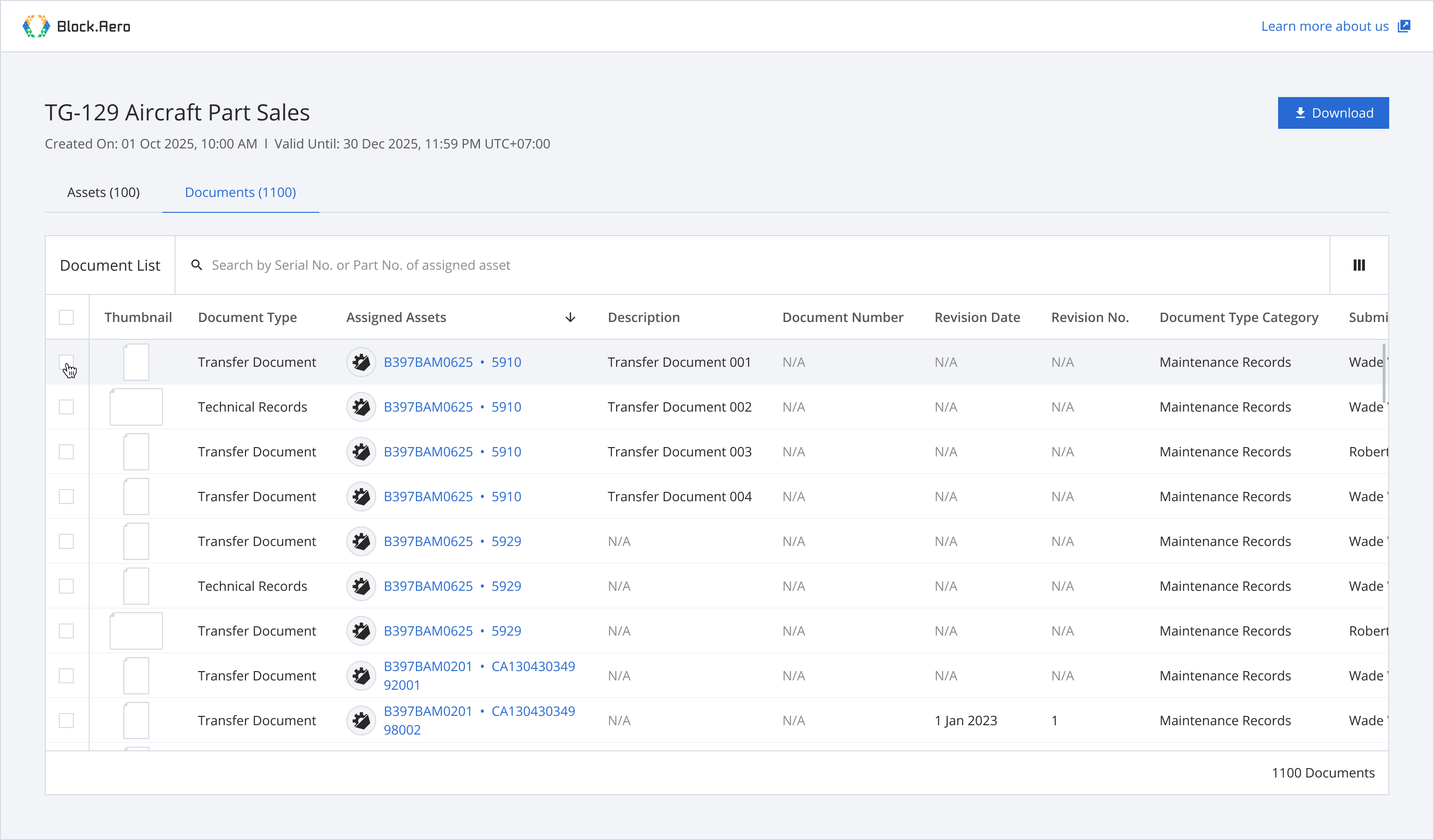Click the Block.Aero logo icon
The height and width of the screenshot is (840, 1434).
coord(36,26)
